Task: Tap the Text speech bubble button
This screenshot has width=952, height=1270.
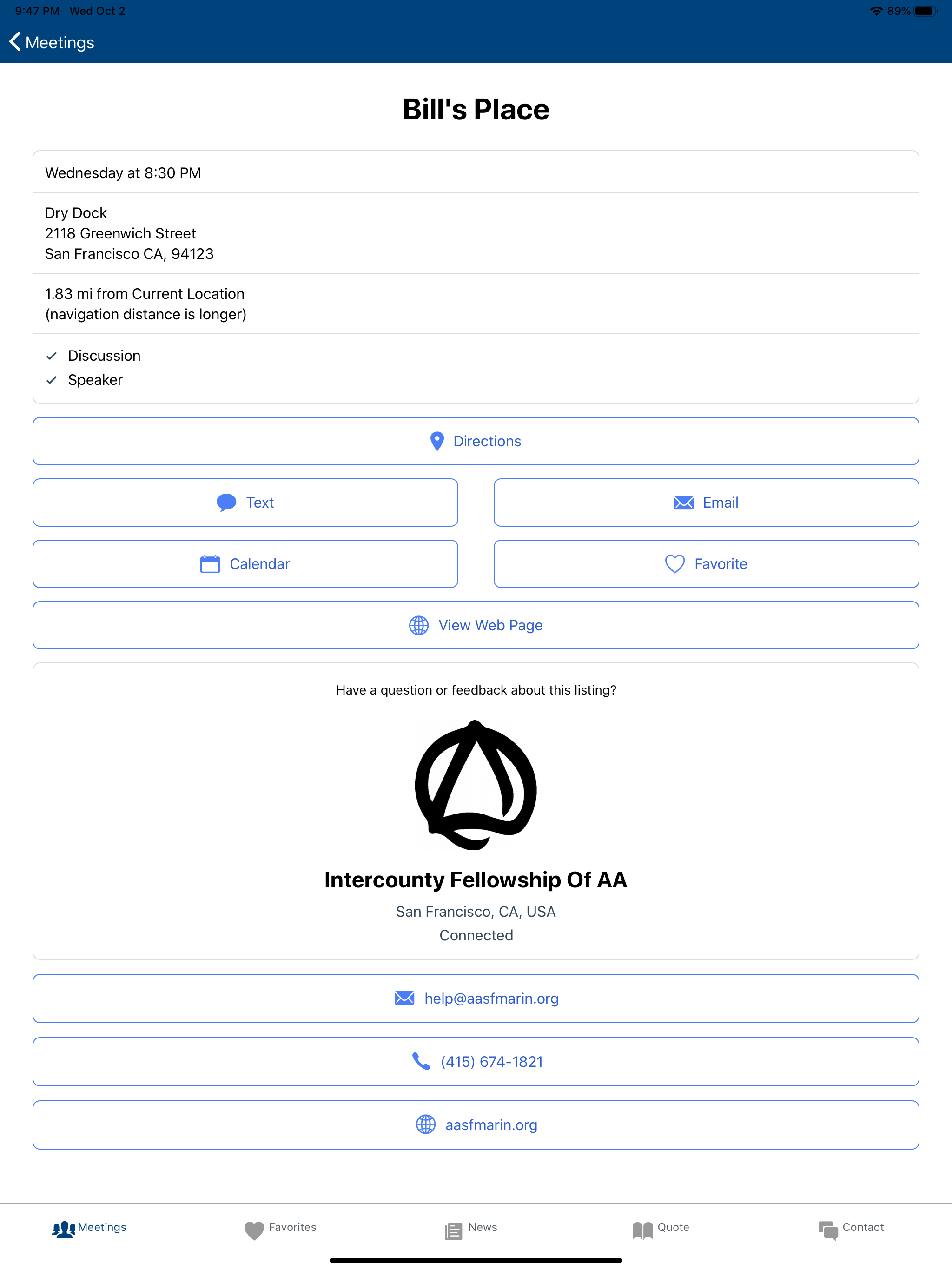Action: point(245,503)
